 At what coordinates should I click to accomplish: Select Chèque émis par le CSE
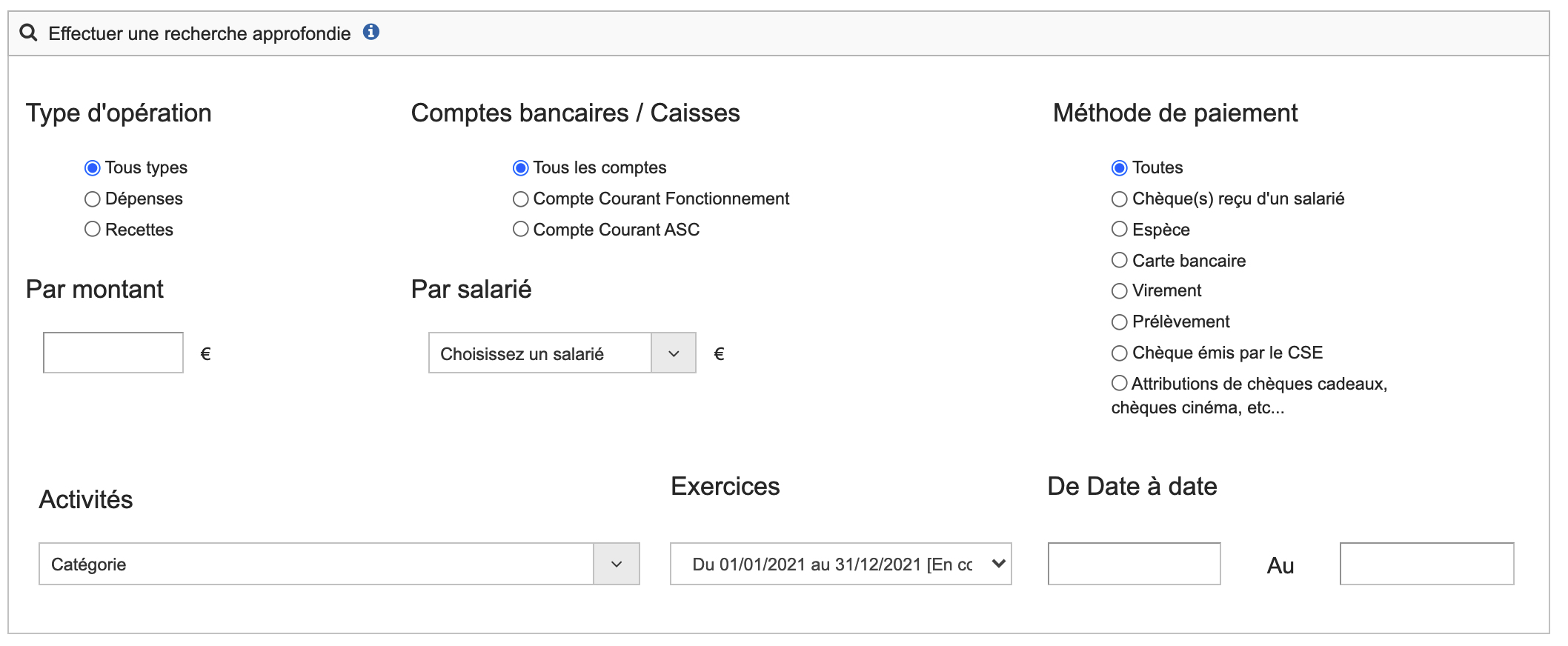point(1120,353)
